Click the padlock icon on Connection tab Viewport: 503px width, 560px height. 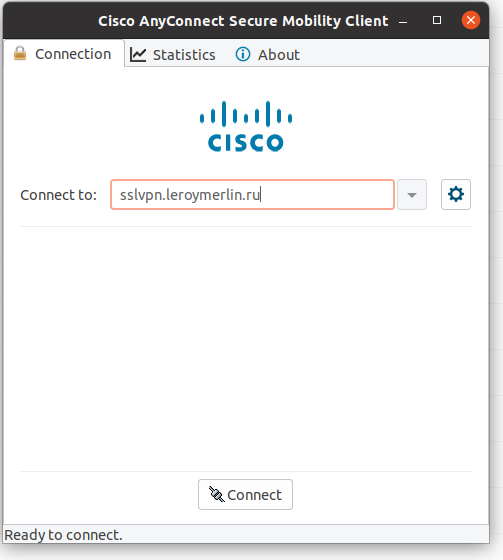click(x=20, y=54)
